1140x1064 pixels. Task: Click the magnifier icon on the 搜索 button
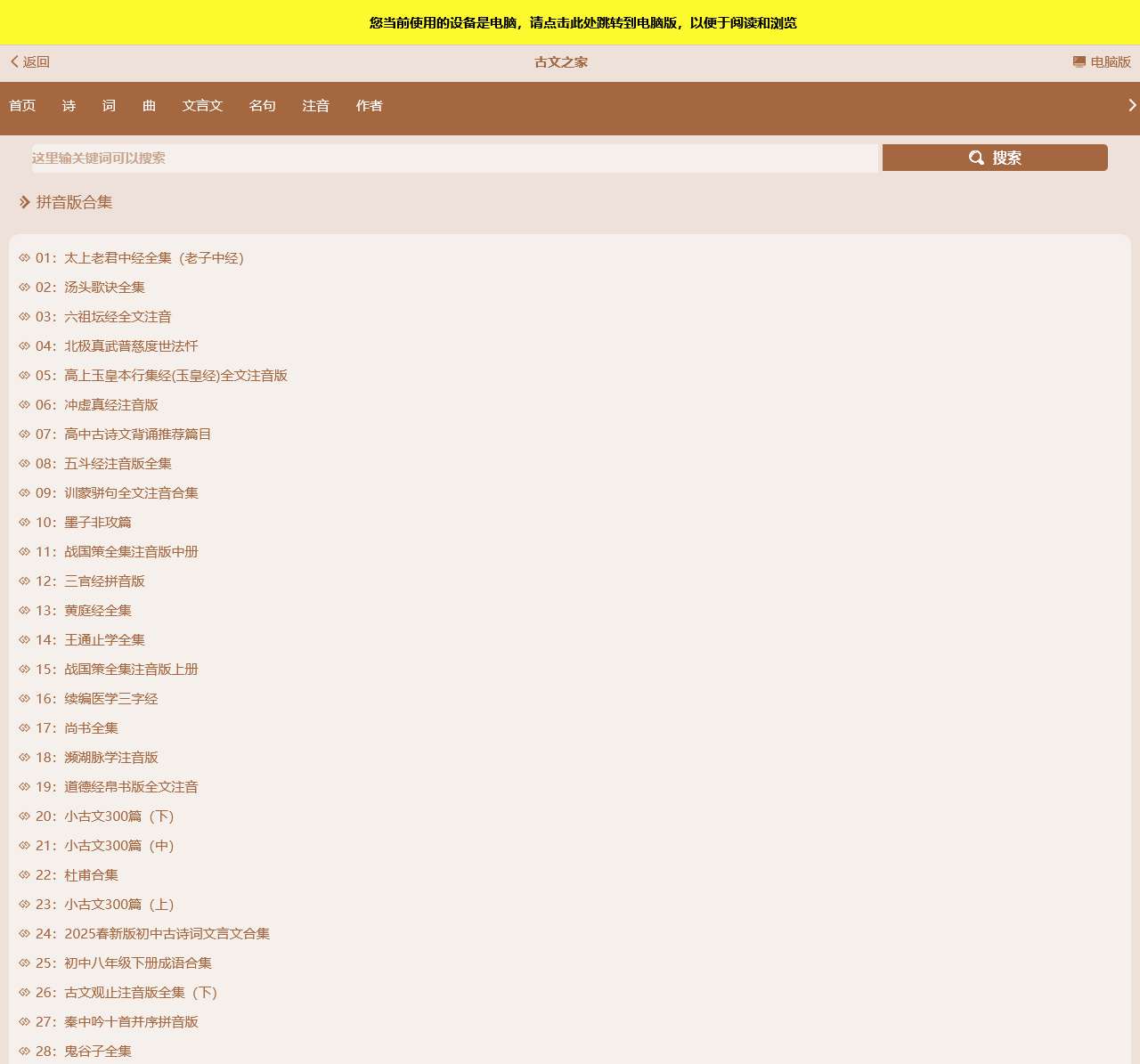click(x=976, y=158)
